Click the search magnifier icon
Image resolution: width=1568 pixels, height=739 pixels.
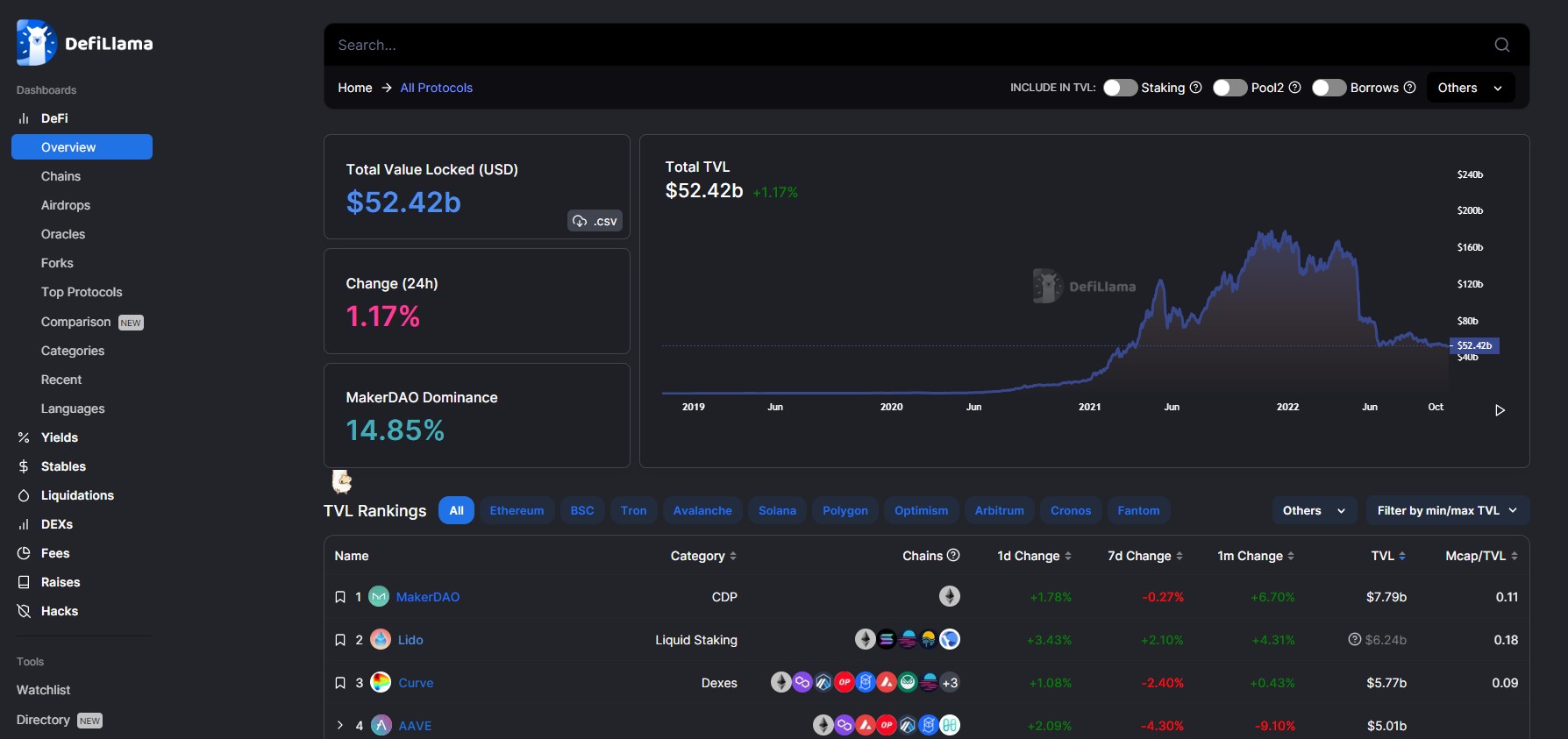pos(1502,45)
